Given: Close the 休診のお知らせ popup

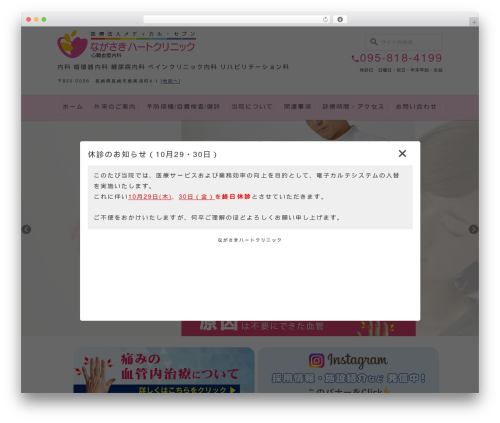Looking at the screenshot, I should (402, 153).
